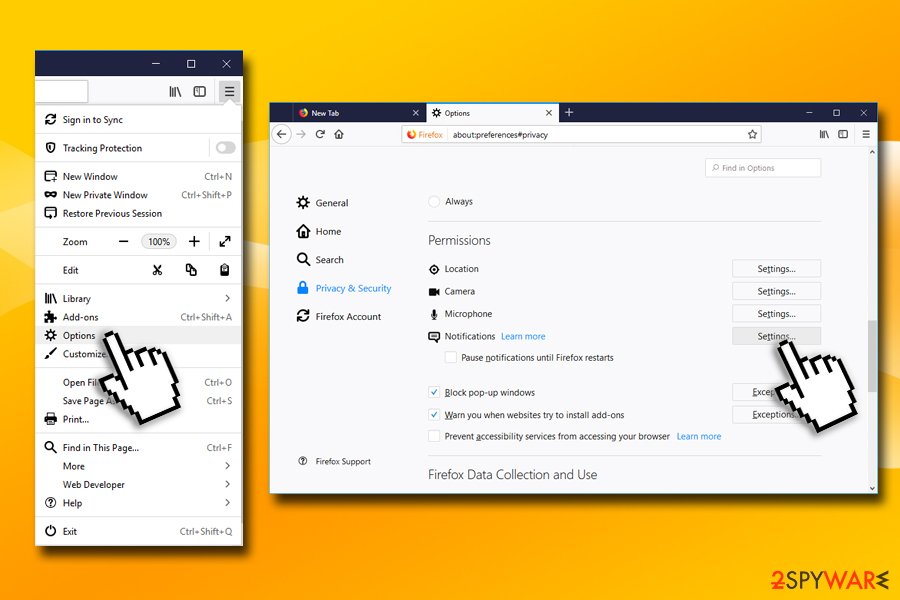
Task: Click the Find in Options search field
Action: [763, 168]
